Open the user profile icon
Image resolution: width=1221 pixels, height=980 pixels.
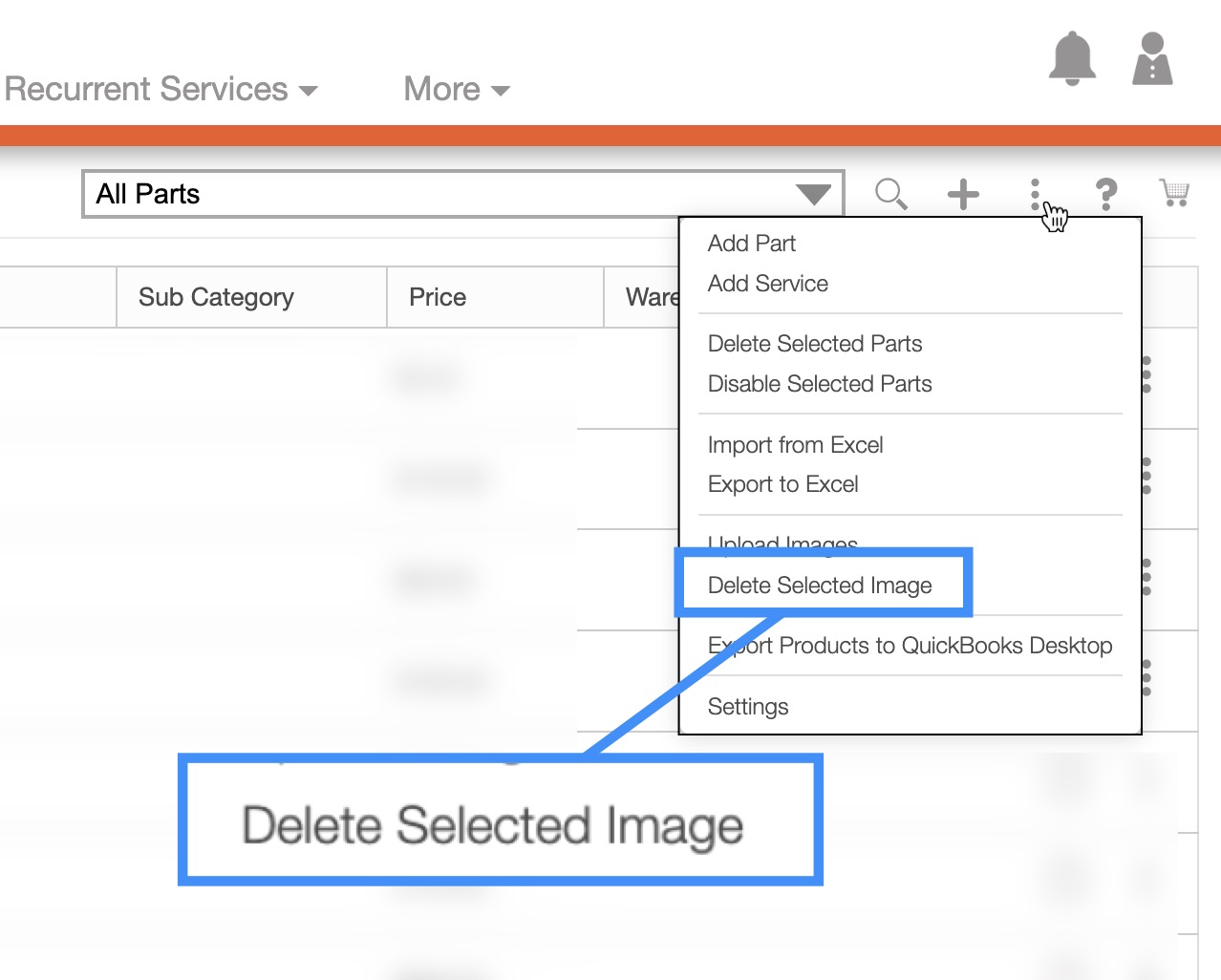pyautogui.click(x=1152, y=59)
